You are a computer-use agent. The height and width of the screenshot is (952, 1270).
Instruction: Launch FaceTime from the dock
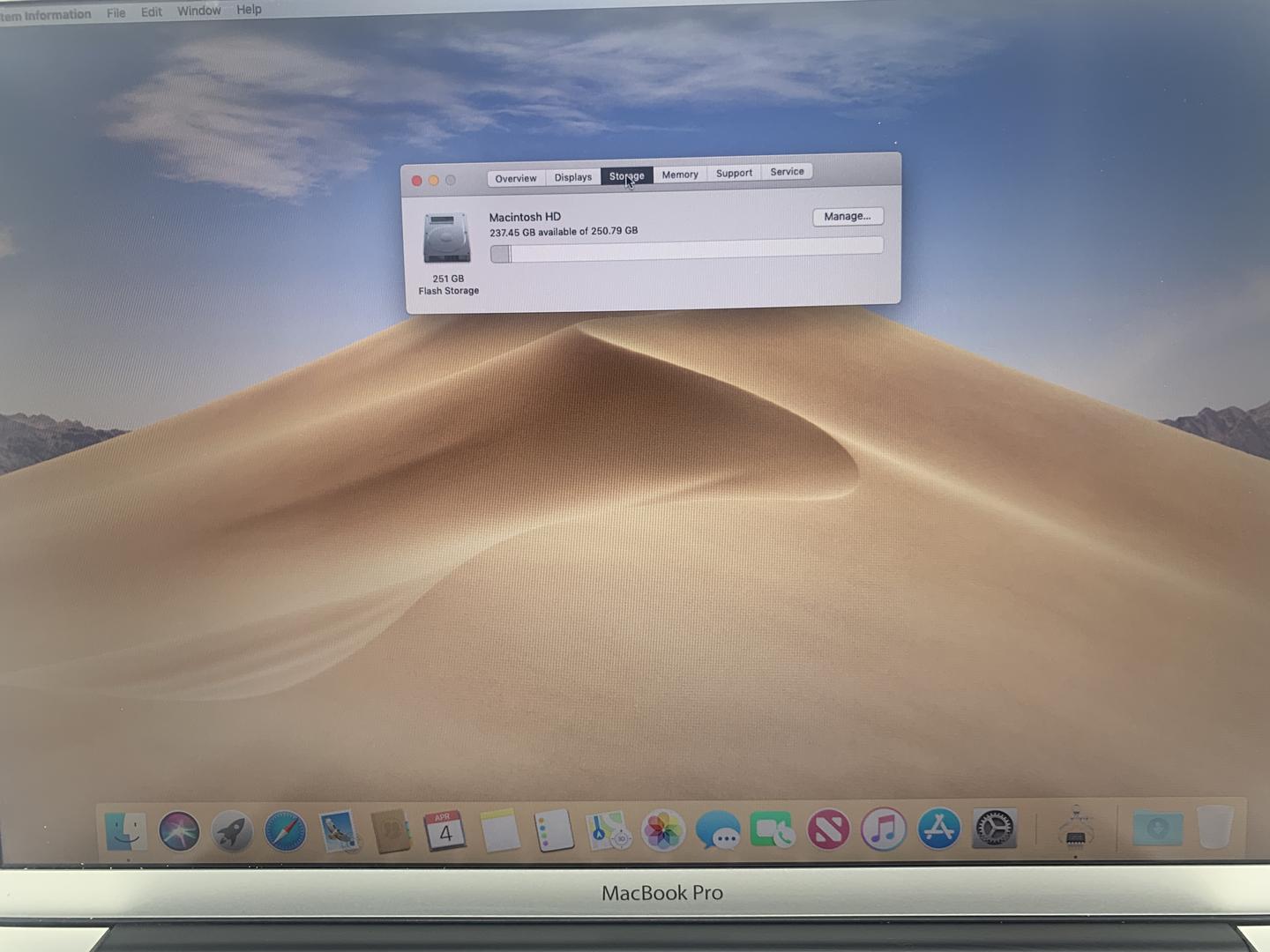point(773,830)
